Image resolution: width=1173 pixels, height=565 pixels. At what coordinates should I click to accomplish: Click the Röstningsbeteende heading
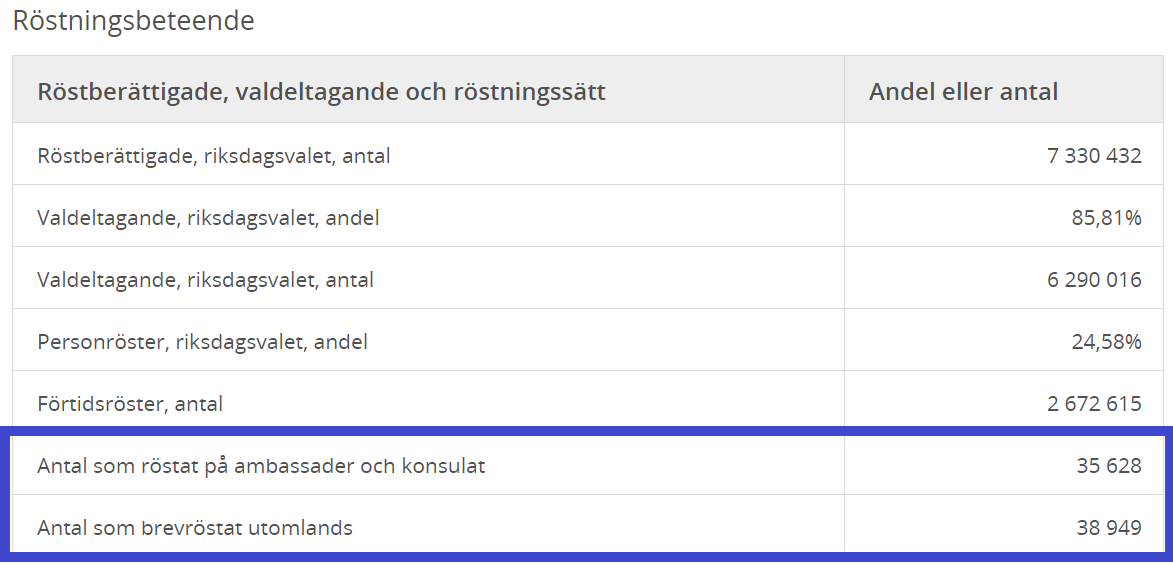pos(133,21)
